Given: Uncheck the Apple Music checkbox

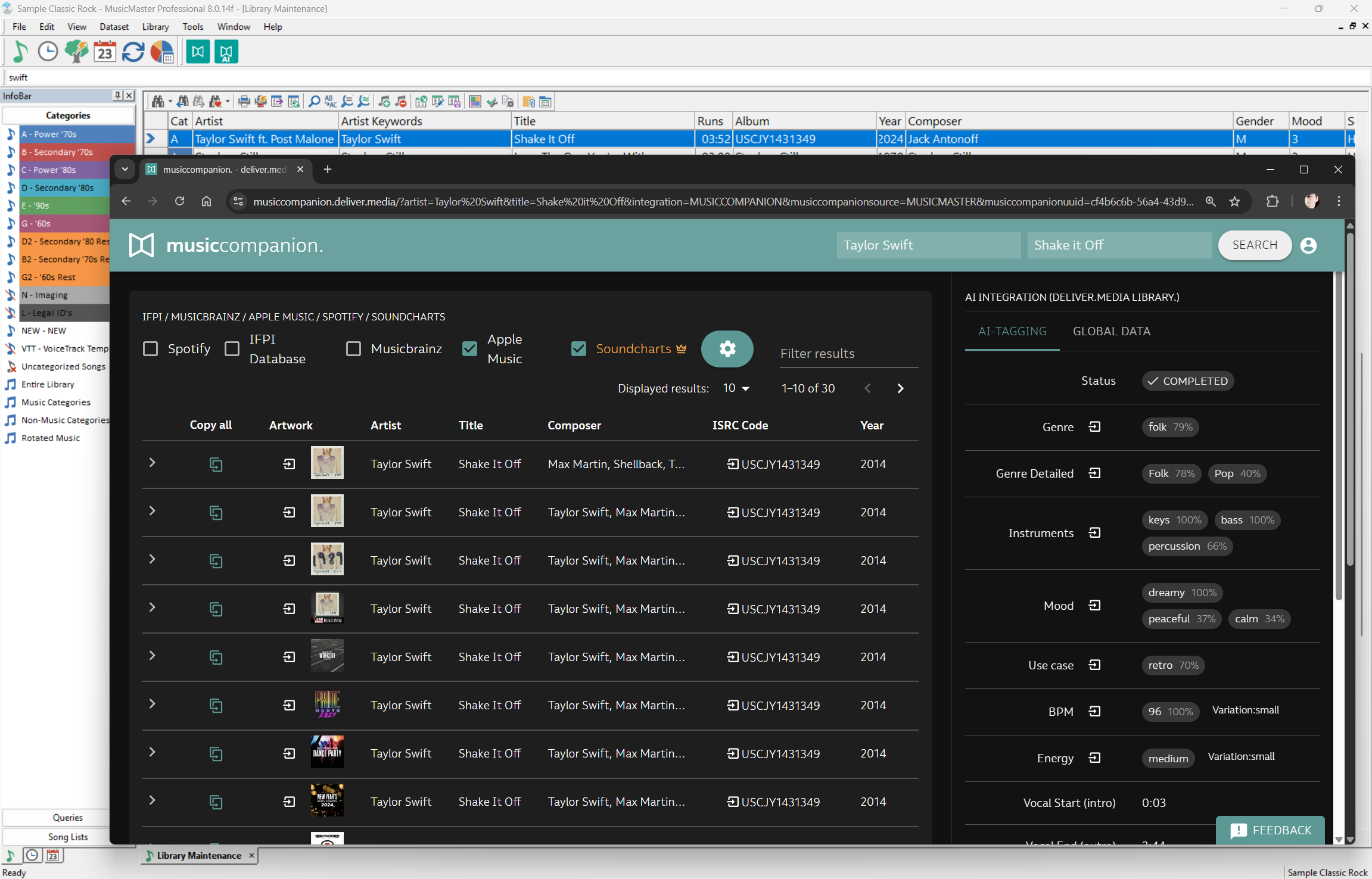Looking at the screenshot, I should tap(470, 349).
